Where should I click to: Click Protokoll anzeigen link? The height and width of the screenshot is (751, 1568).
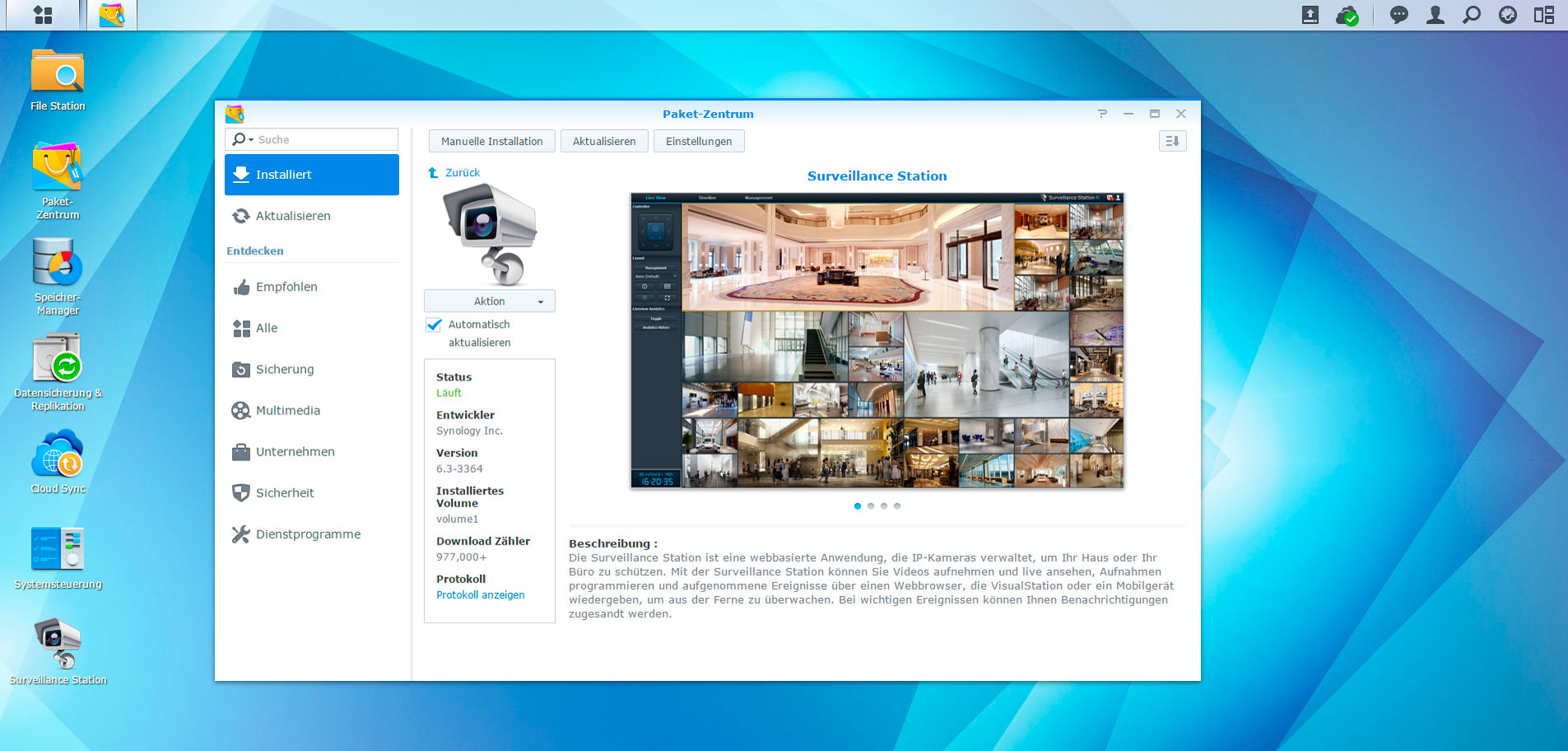click(x=480, y=595)
